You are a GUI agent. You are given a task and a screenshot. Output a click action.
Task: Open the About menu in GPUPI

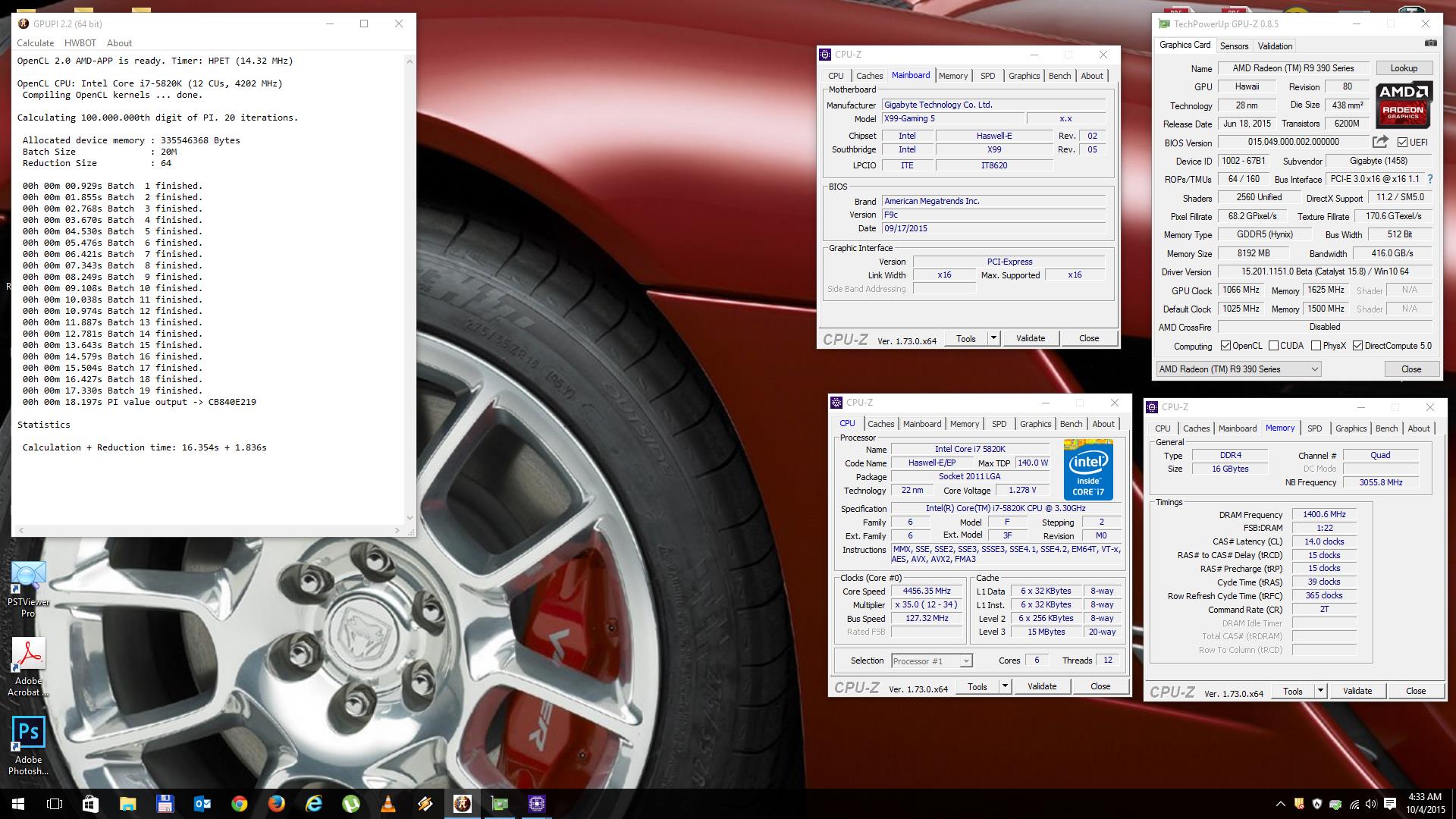pyautogui.click(x=119, y=43)
